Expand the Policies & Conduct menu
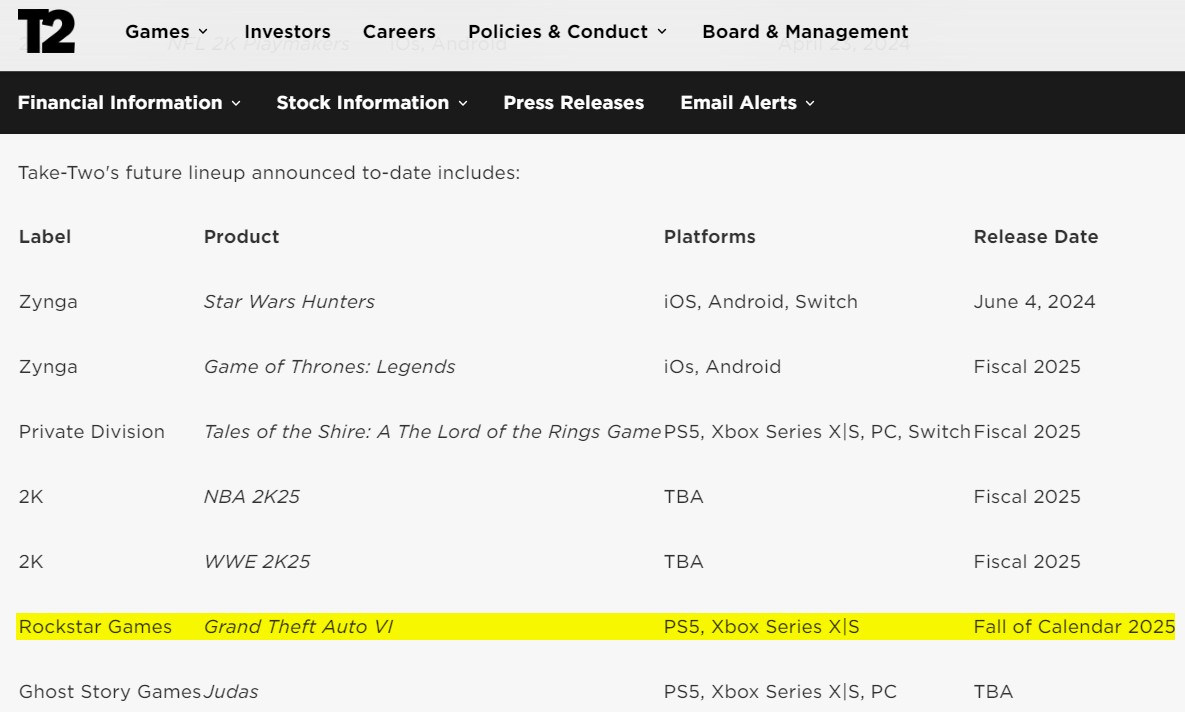 (567, 32)
